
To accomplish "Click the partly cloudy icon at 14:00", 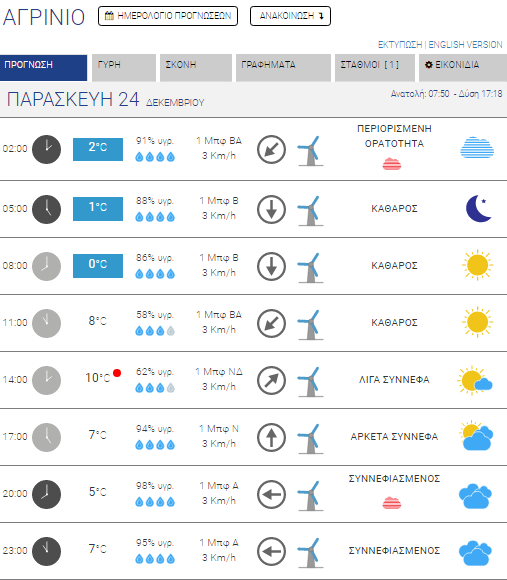I will [475, 380].
